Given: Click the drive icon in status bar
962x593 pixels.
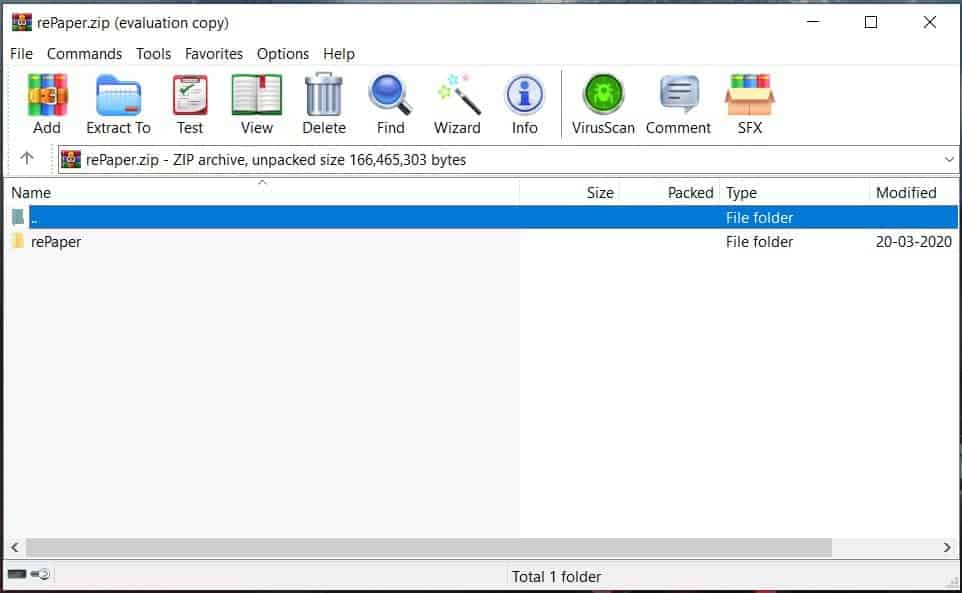Looking at the screenshot, I should click(x=17, y=574).
